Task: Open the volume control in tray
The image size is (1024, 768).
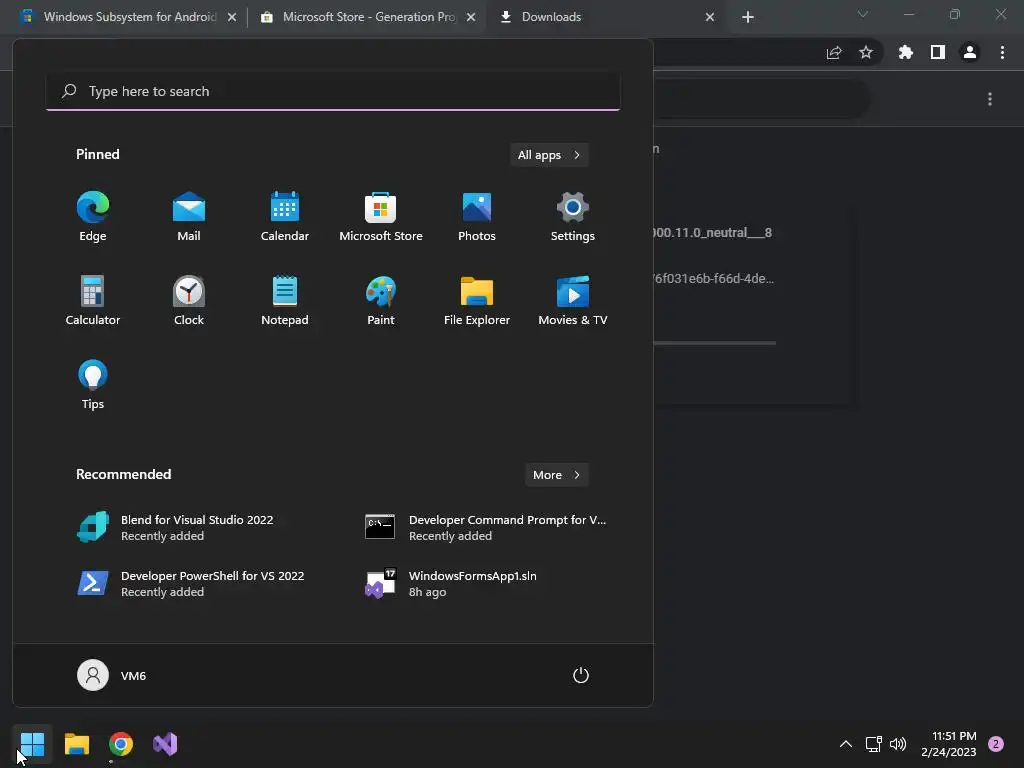Action: click(898, 744)
